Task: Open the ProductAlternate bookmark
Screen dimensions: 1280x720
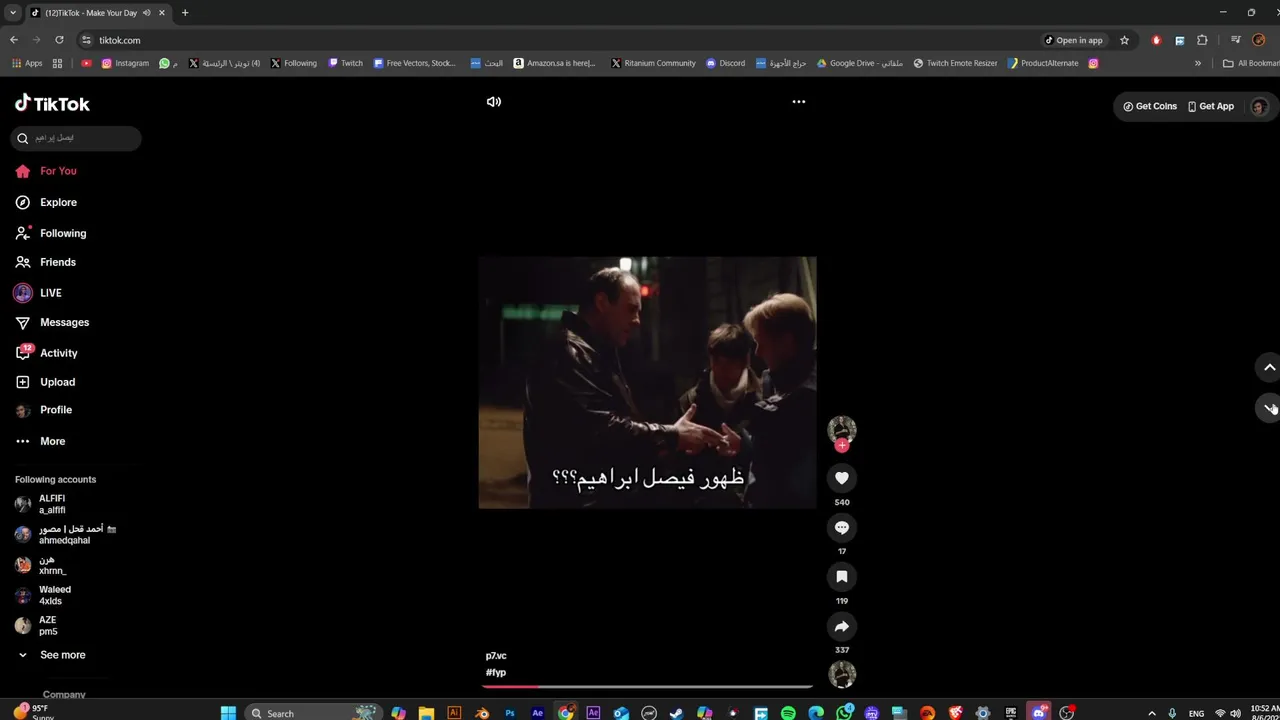Action: click(1043, 63)
